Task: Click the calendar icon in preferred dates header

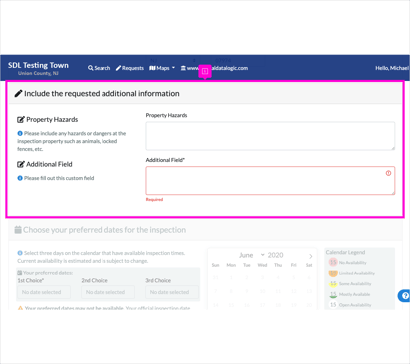Action: coord(18,230)
